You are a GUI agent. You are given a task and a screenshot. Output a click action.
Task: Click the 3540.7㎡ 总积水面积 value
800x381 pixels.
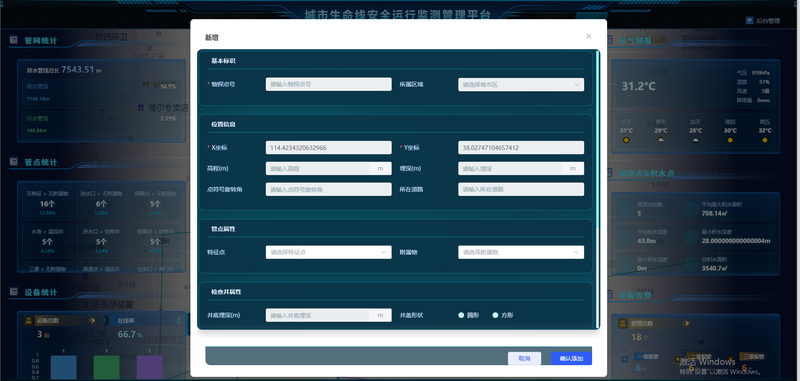714,268
